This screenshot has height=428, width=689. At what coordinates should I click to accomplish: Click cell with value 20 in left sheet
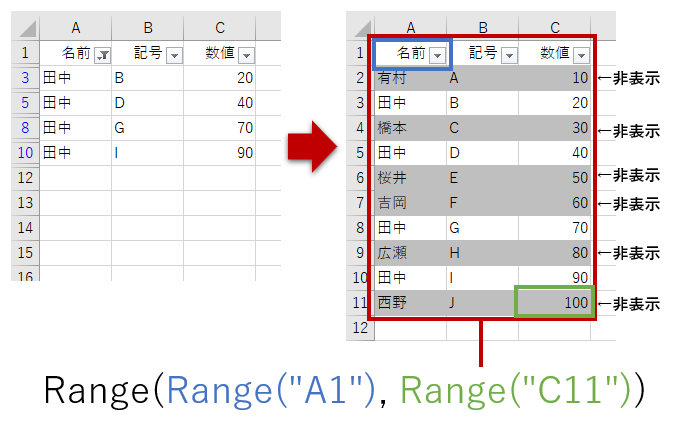click(220, 78)
